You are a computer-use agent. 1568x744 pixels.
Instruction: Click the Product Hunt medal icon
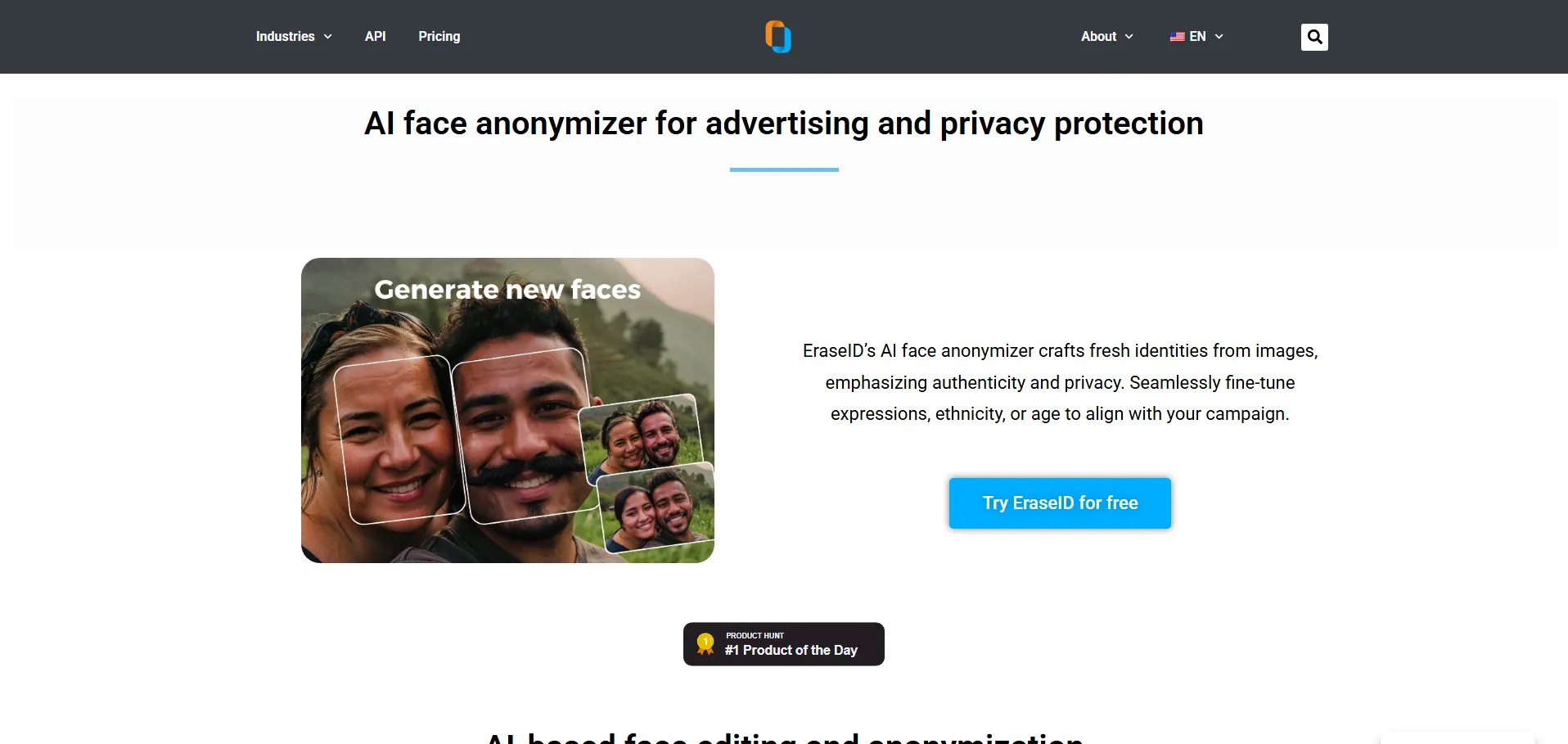pos(705,644)
